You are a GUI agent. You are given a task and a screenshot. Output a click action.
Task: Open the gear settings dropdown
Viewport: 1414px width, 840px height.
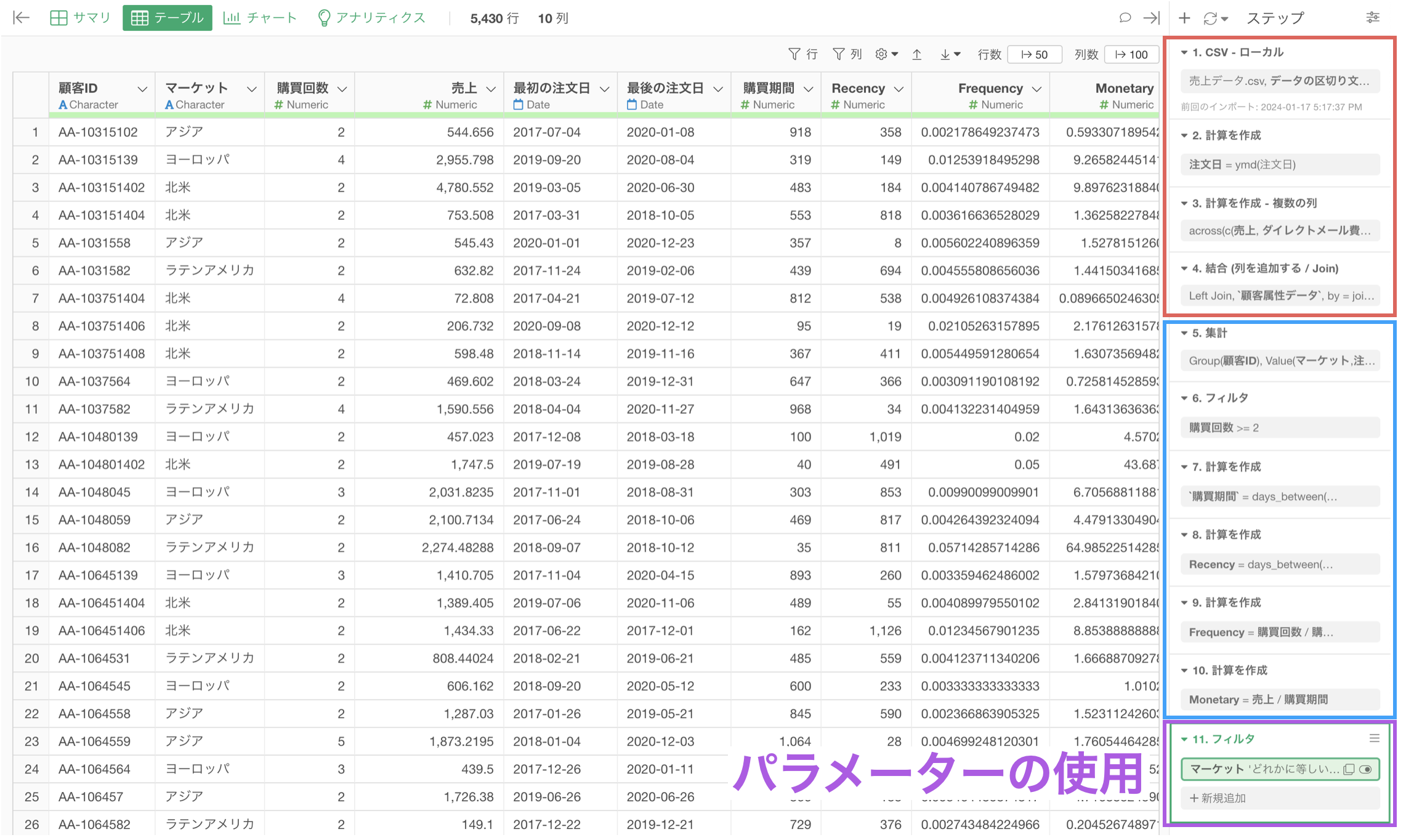point(886,54)
